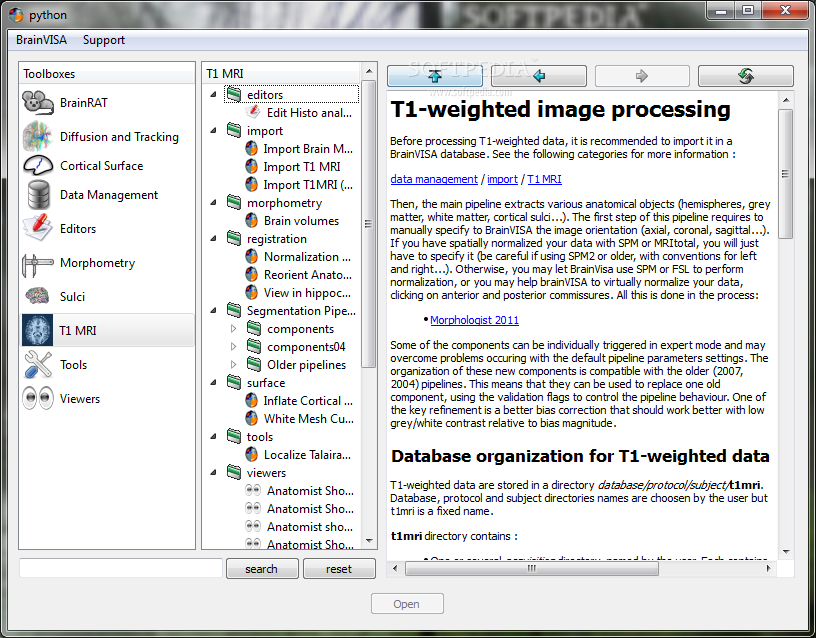Go to documentation home with up-arrow button
Viewport: 816px width, 638px height.
click(435, 76)
